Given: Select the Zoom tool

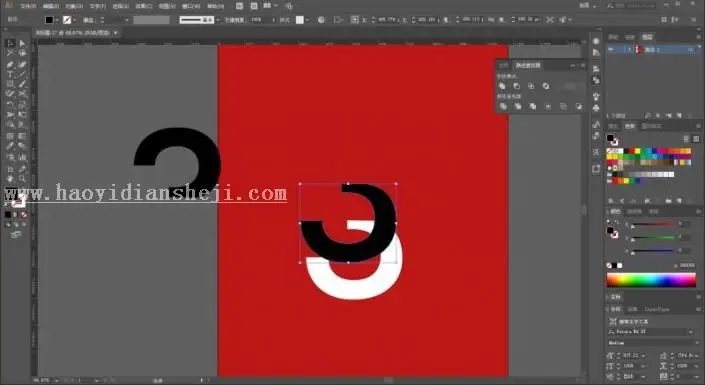Looking at the screenshot, I should (x=22, y=179).
